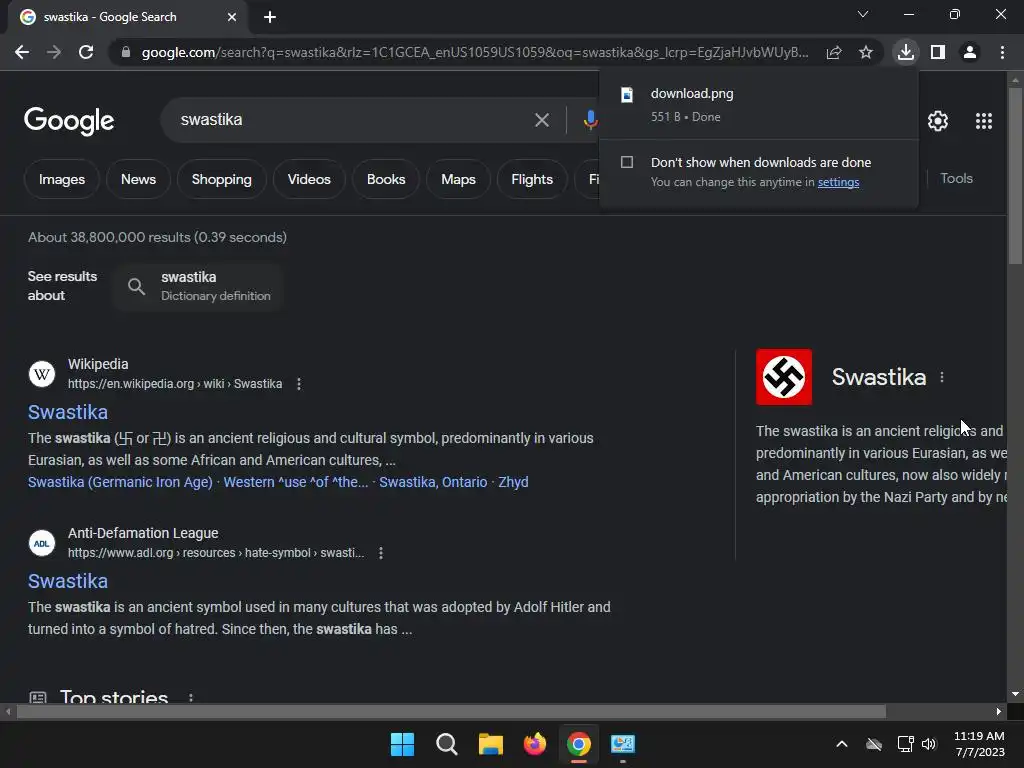Viewport: 1024px width, 768px height.
Task: Open the Swastika, Ontario sublink
Action: pos(433,482)
